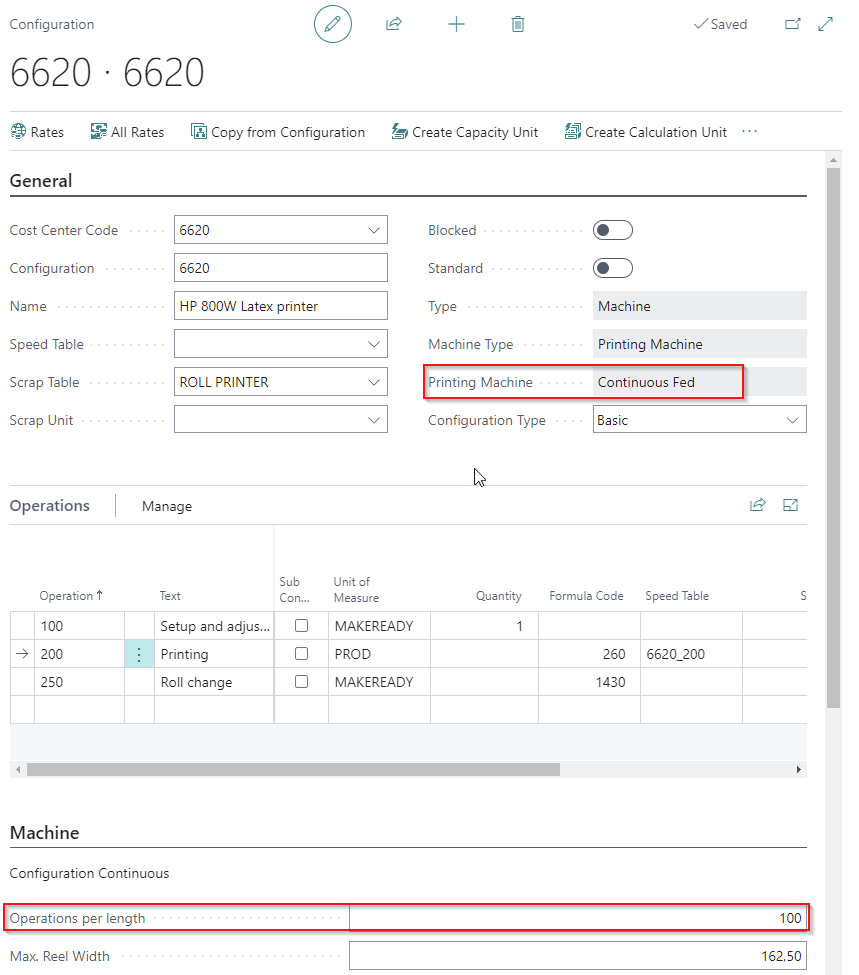This screenshot has width=859, height=975.
Task: Create a new record with the plus icon
Action: click(456, 24)
